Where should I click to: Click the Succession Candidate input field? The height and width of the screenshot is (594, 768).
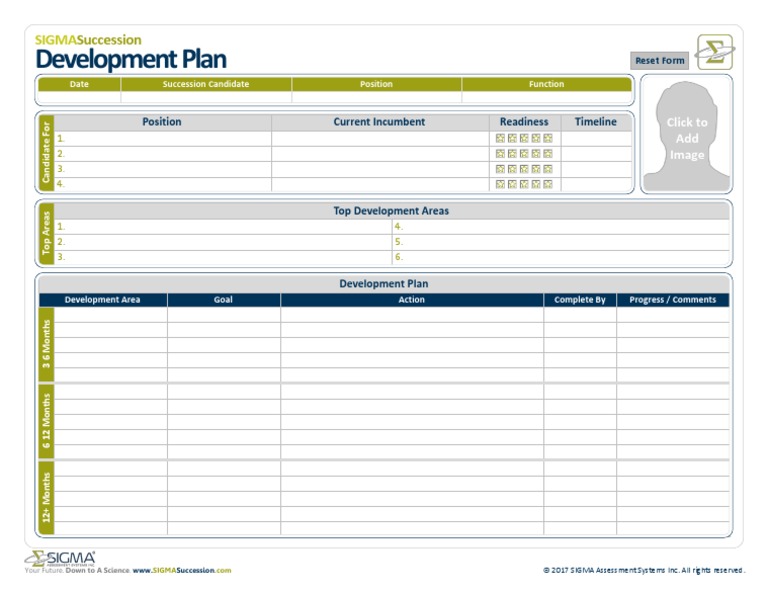(x=206, y=97)
